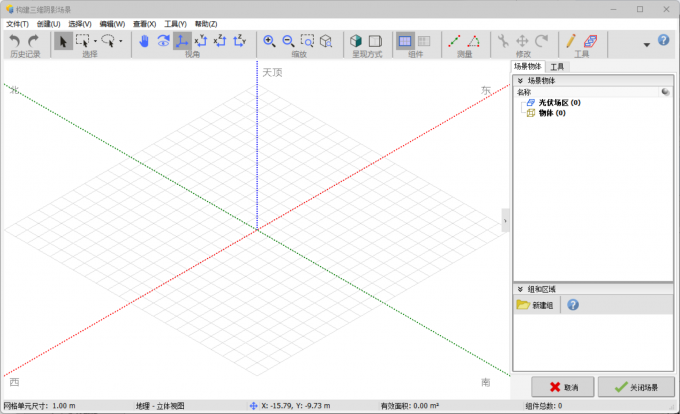Click the wrench modify object icon
This screenshot has width=680, height=414.
tap(503, 41)
